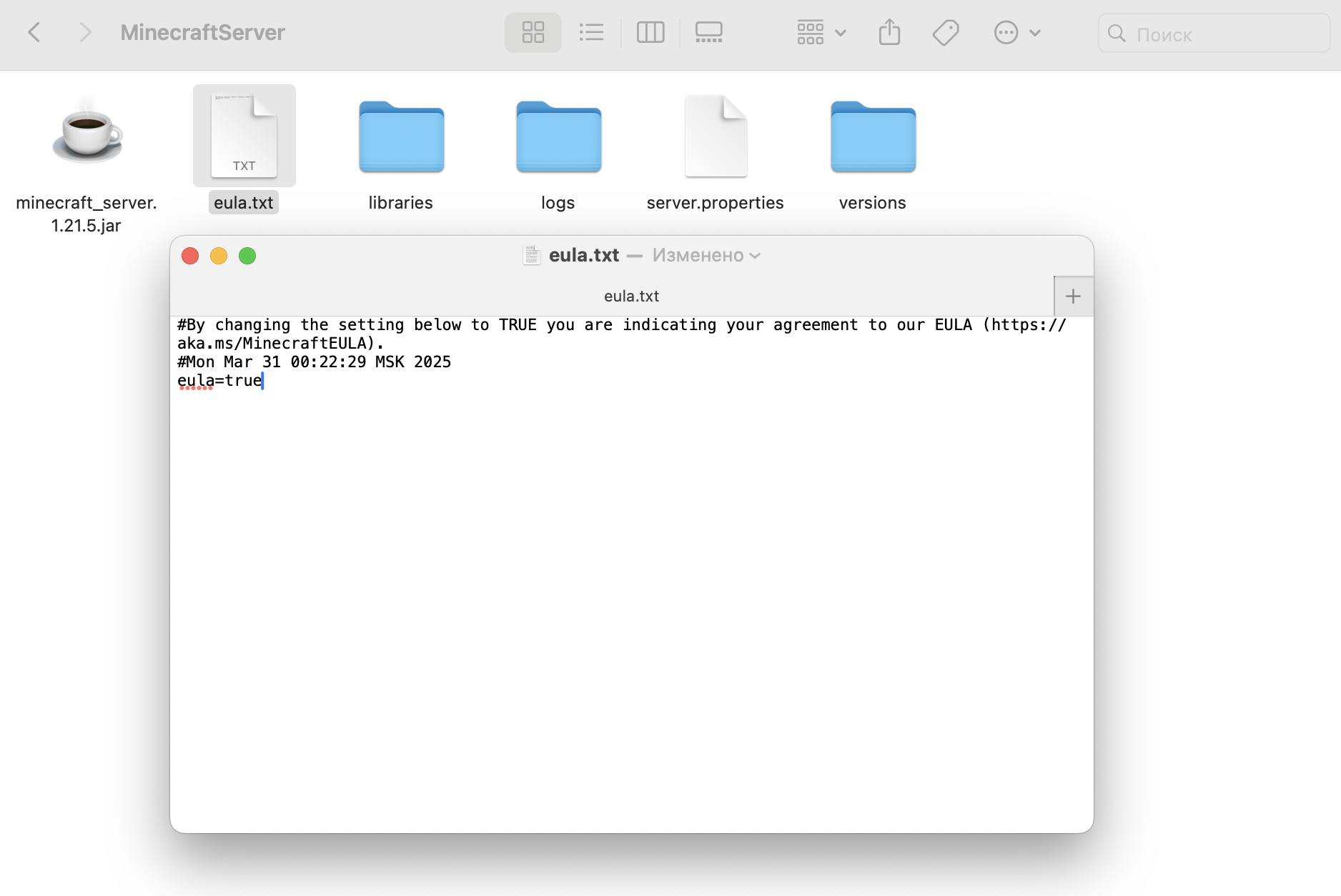Select the server.properties file icon
Viewport: 1341px width, 896px height.
pos(716,136)
